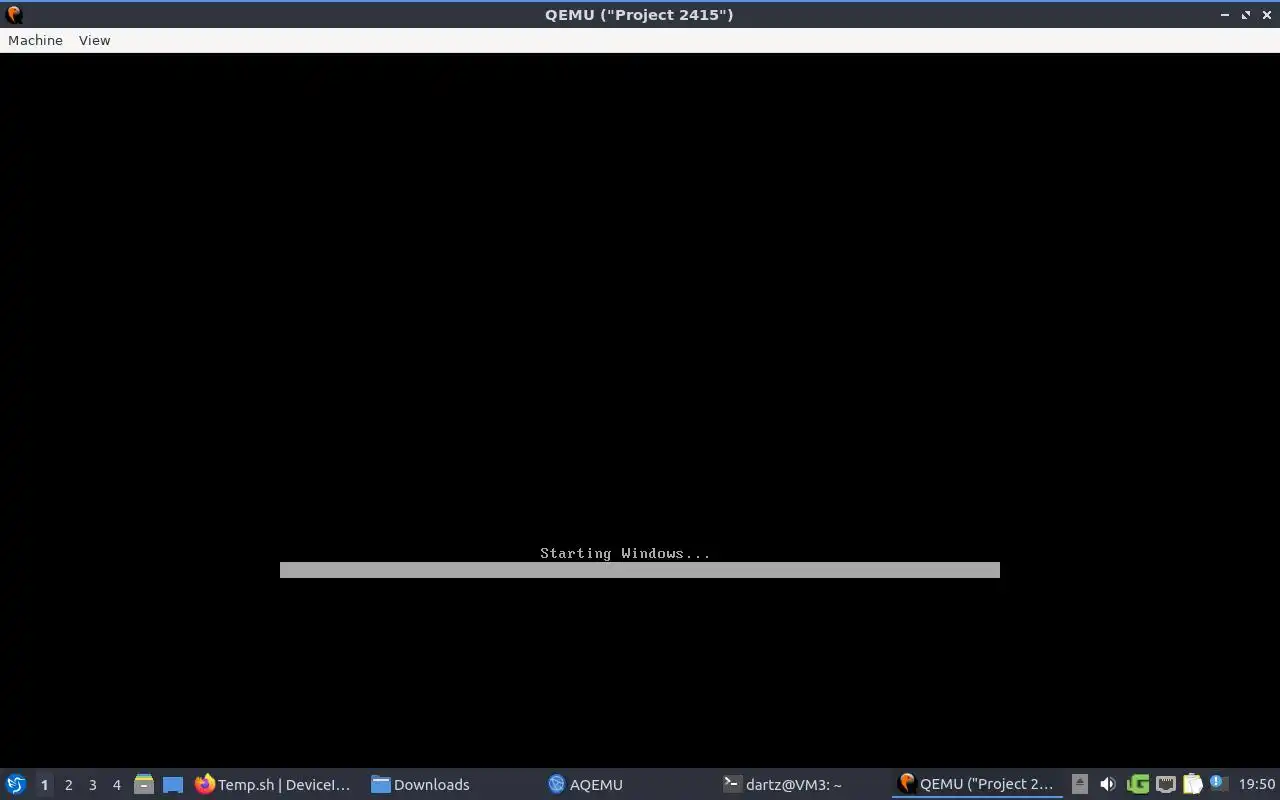
Task: Click the 19:50 clock
Action: 1257,784
